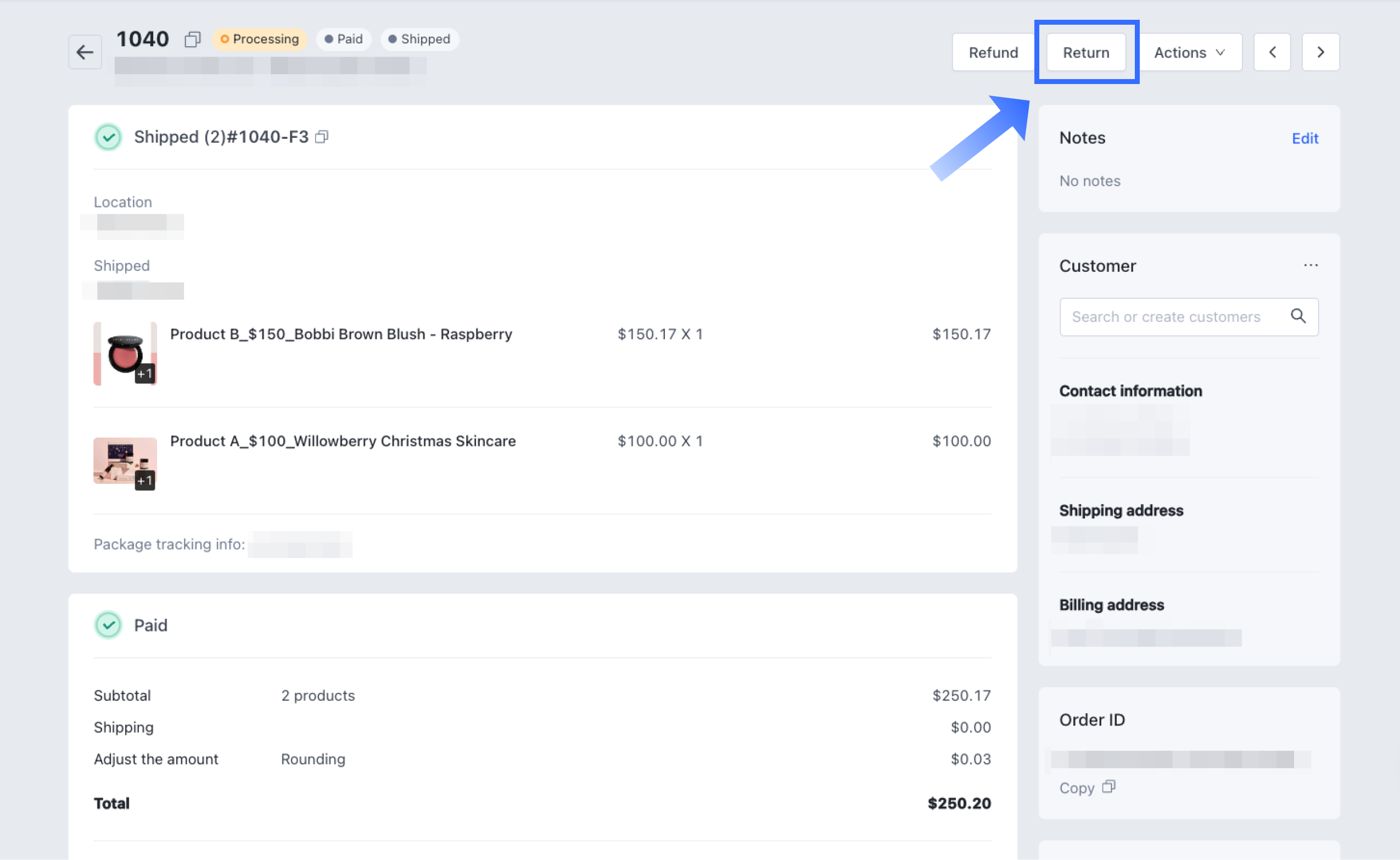
Task: Click the Shipped status badge
Action: [x=419, y=39]
